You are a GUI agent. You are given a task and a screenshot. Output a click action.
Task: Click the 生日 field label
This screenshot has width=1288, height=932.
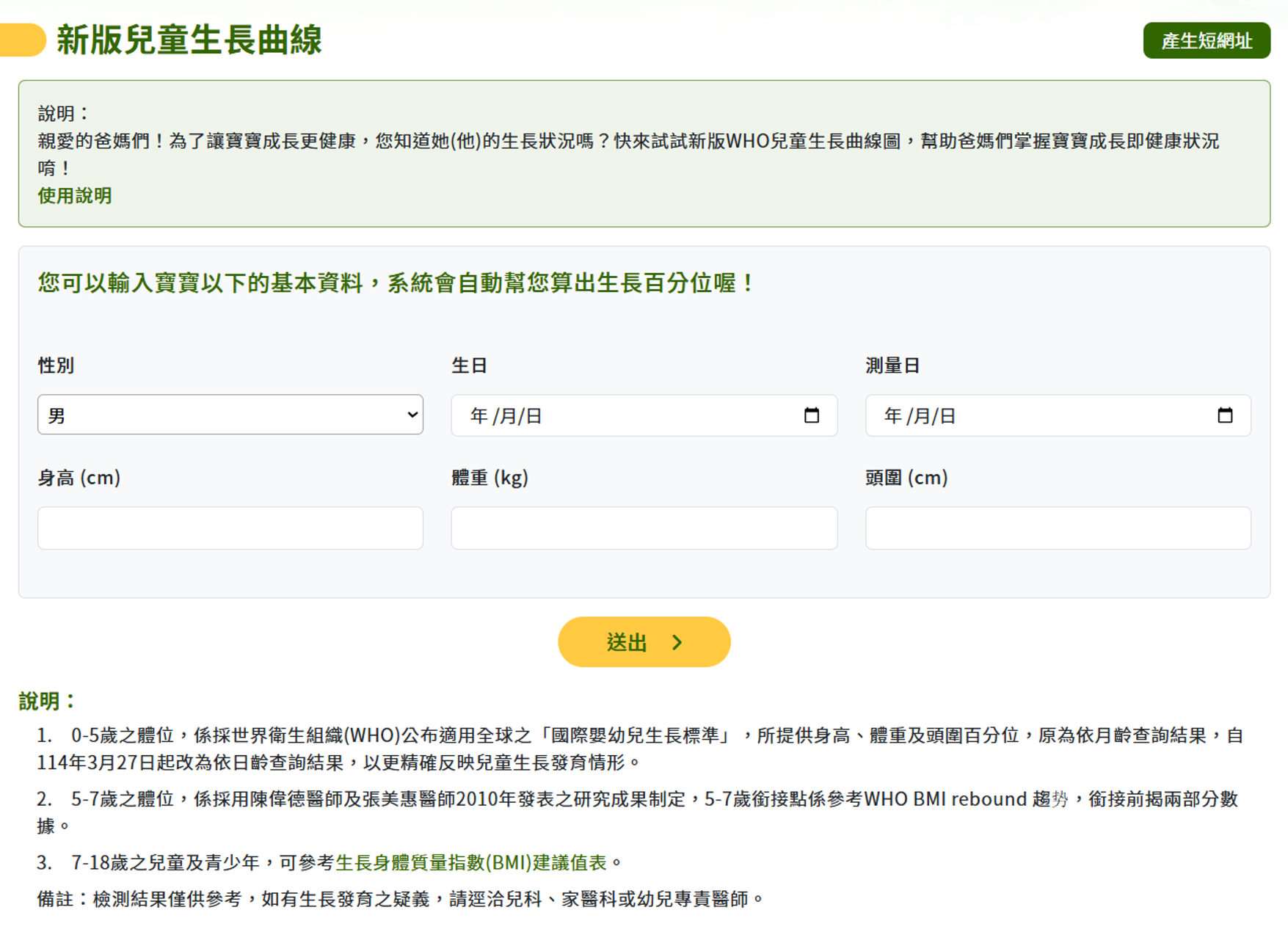click(470, 365)
